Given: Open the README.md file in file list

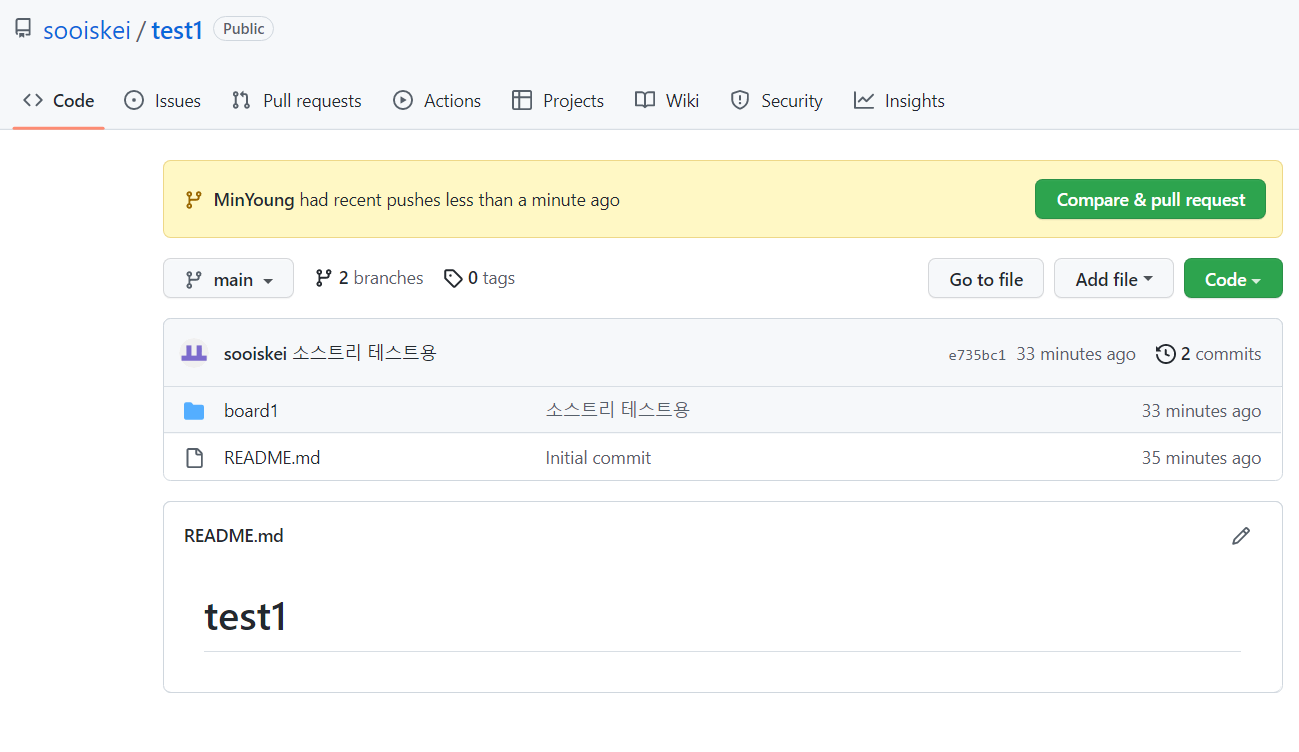Looking at the screenshot, I should [272, 457].
